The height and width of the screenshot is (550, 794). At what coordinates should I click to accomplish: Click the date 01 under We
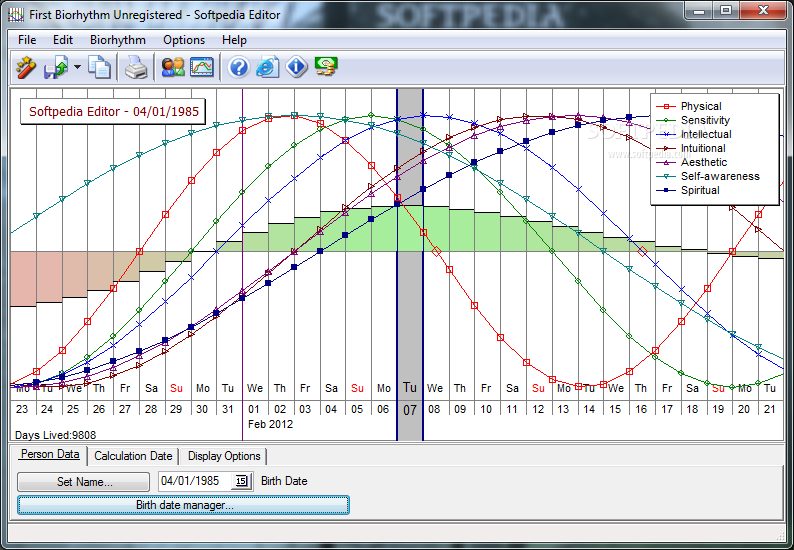254,409
